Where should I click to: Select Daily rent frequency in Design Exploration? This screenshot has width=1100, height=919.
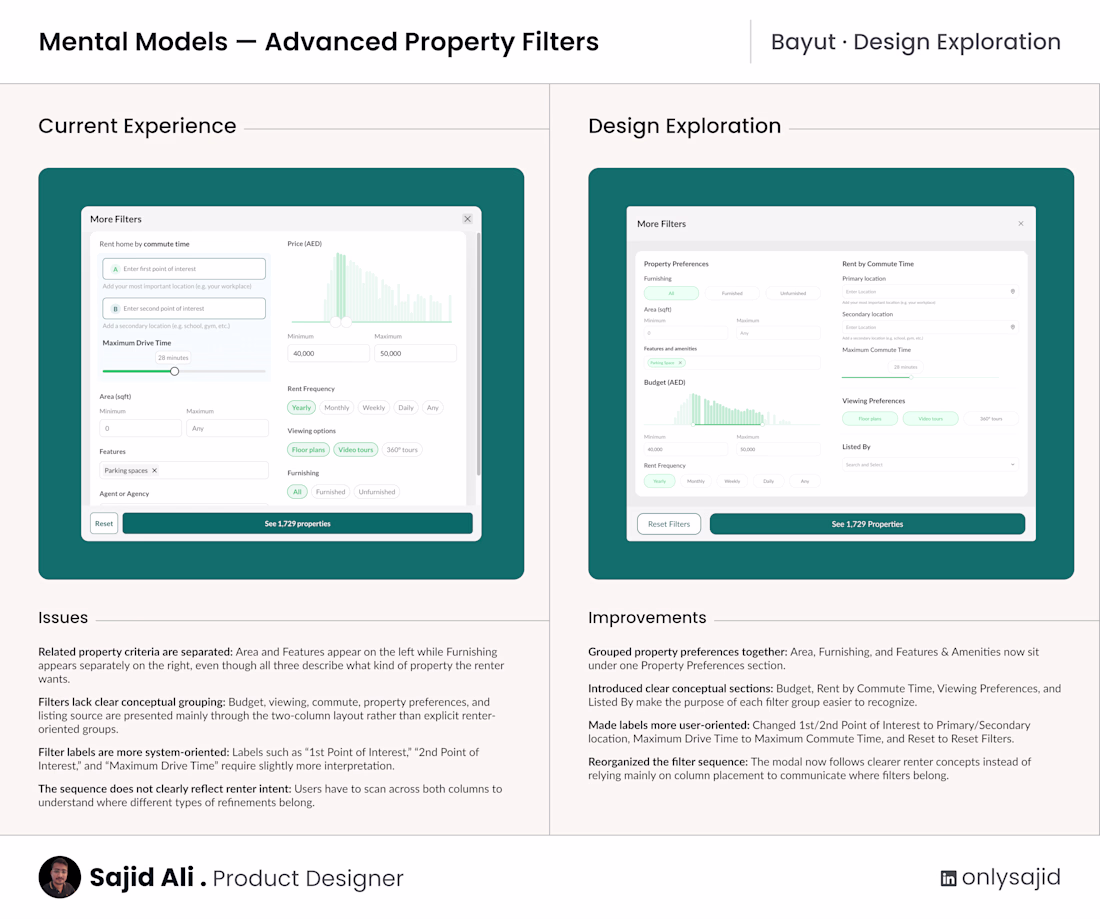point(769,481)
